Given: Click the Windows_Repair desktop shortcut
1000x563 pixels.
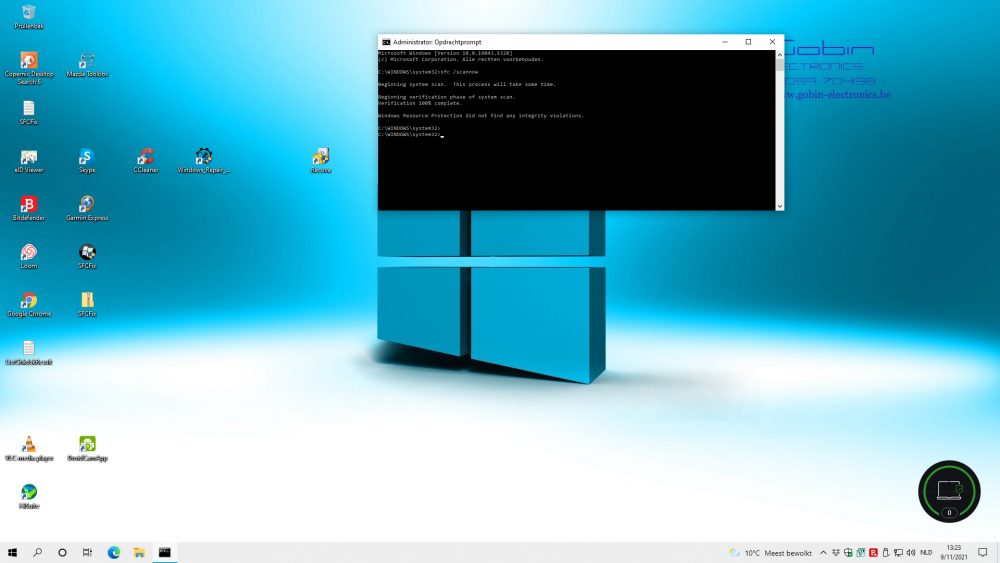Looking at the screenshot, I should point(204,157).
